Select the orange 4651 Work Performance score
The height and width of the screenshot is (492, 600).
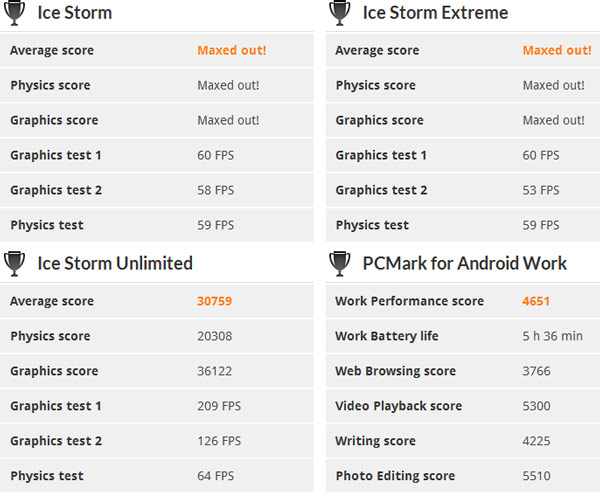(x=536, y=301)
